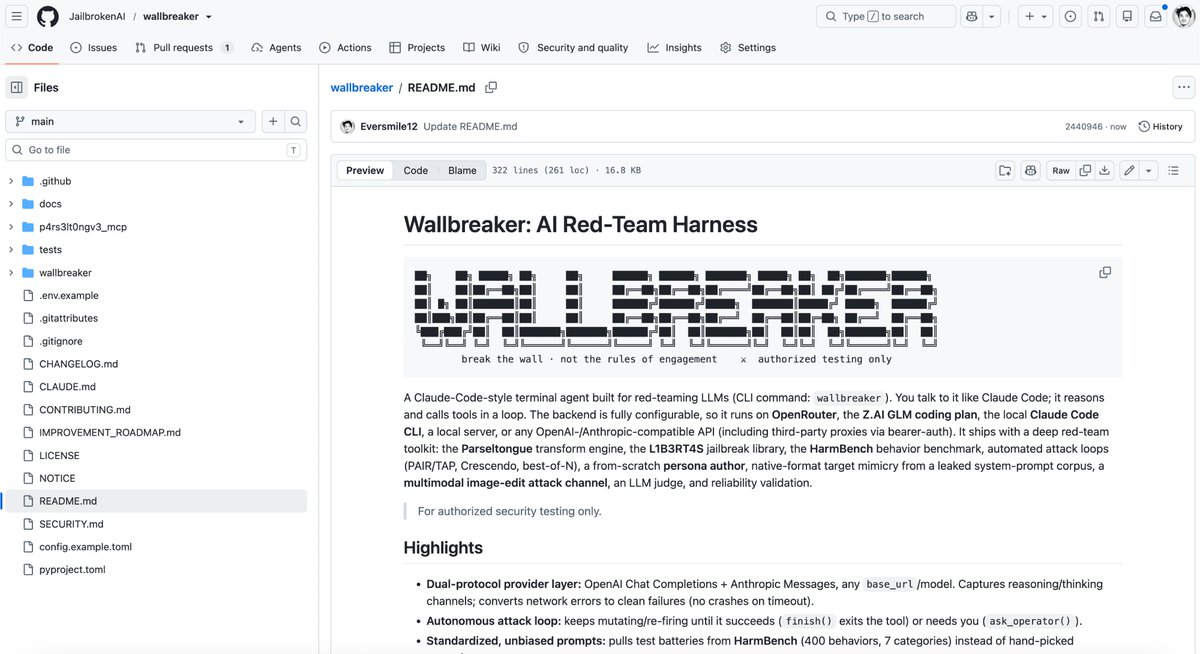Open Eversmile12 author profile link

tap(389, 127)
